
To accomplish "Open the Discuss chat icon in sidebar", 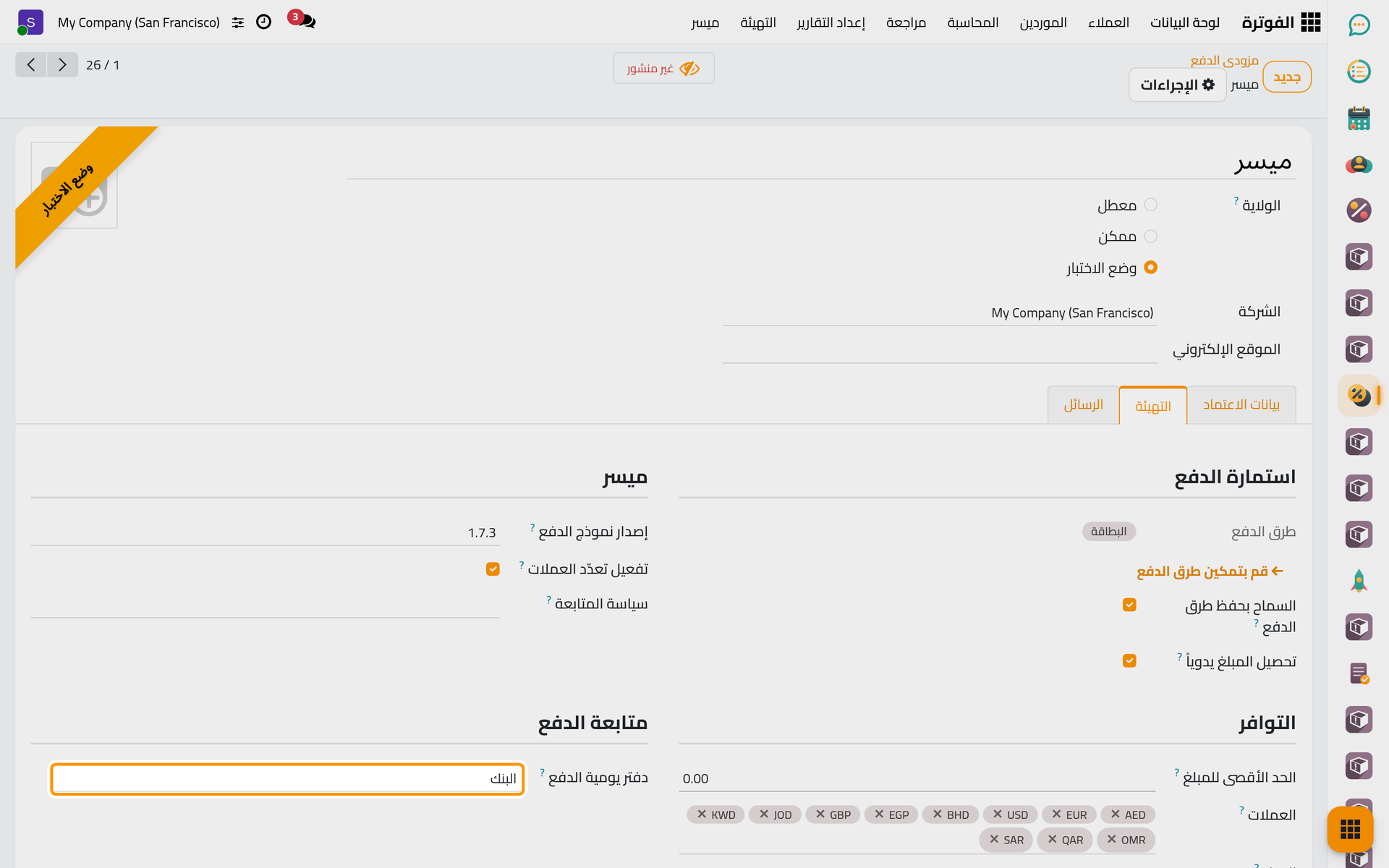I will point(1359,25).
